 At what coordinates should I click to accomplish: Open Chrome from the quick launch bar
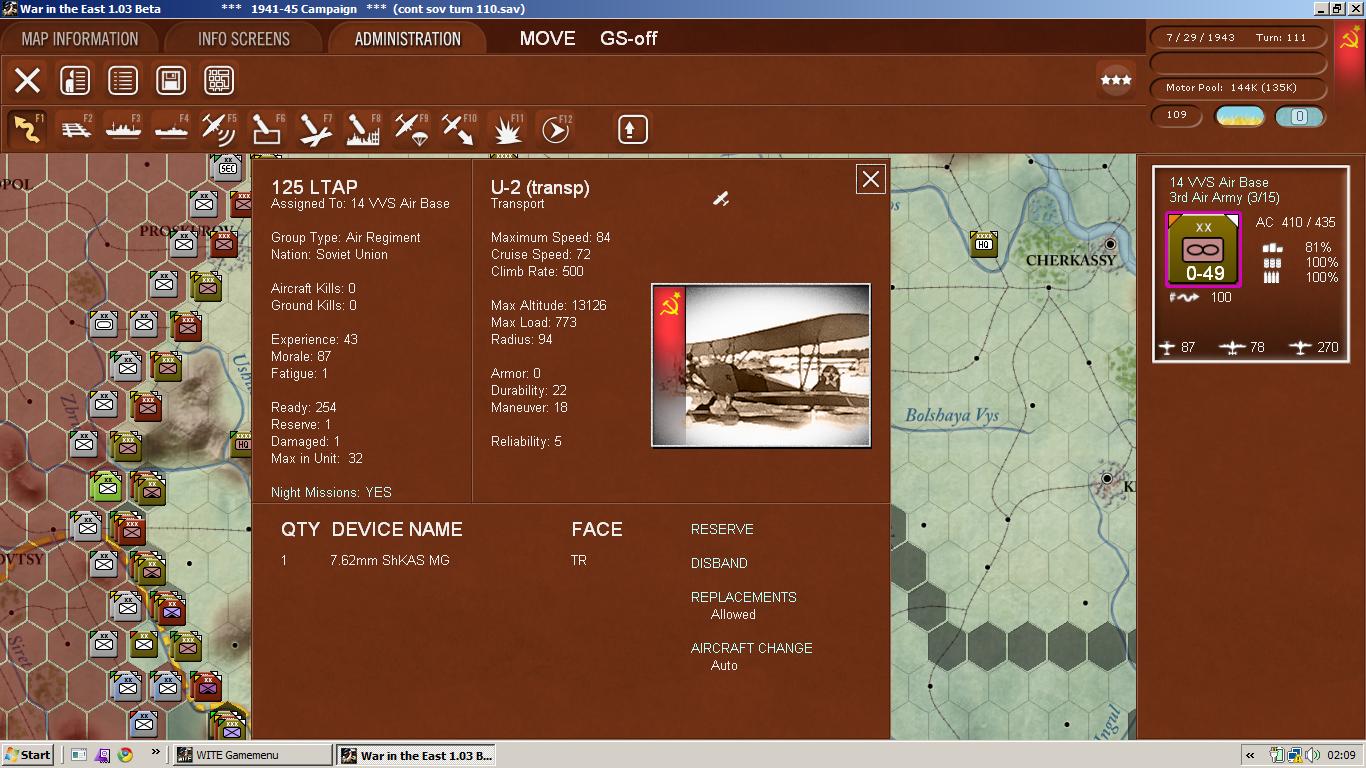pyautogui.click(x=125, y=755)
